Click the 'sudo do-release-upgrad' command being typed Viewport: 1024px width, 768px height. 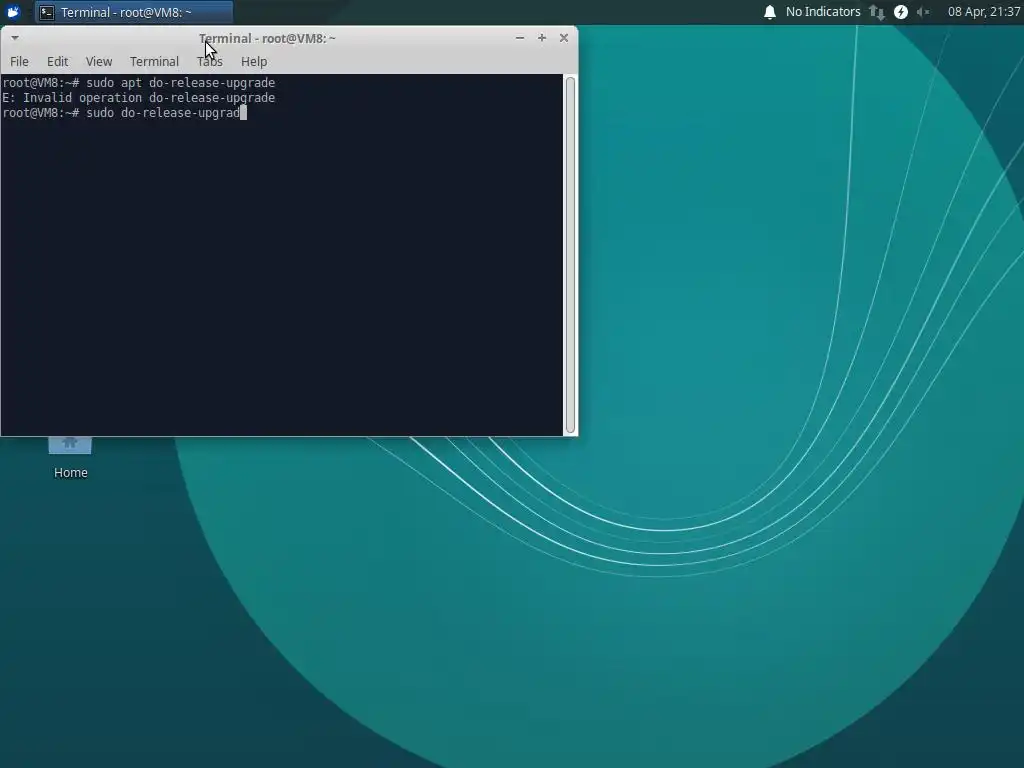[163, 113]
